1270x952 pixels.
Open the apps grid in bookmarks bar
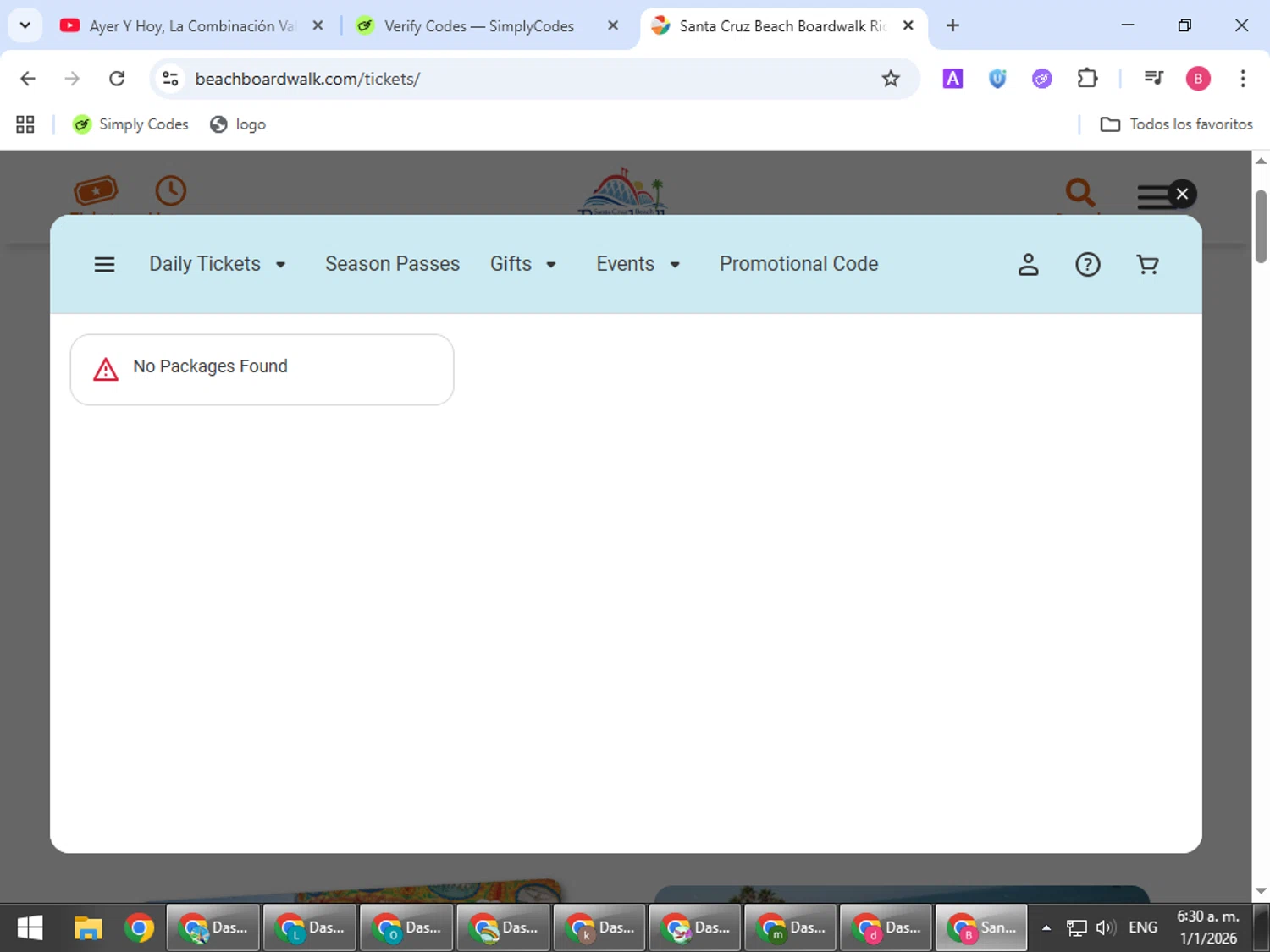tap(25, 124)
